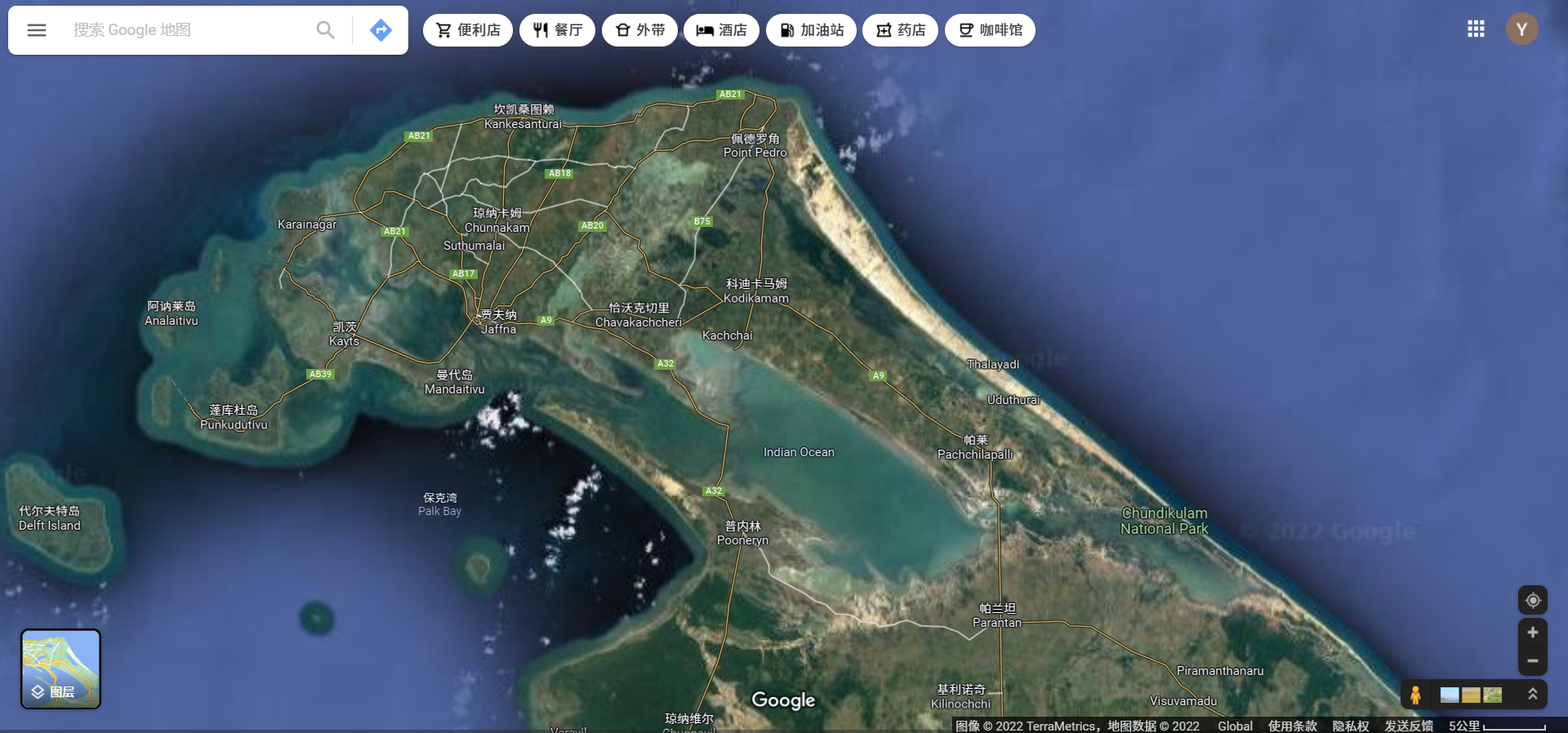This screenshot has height=733, width=1568.
Task: Click the Visuvamadu place label
Action: [x=1183, y=700]
